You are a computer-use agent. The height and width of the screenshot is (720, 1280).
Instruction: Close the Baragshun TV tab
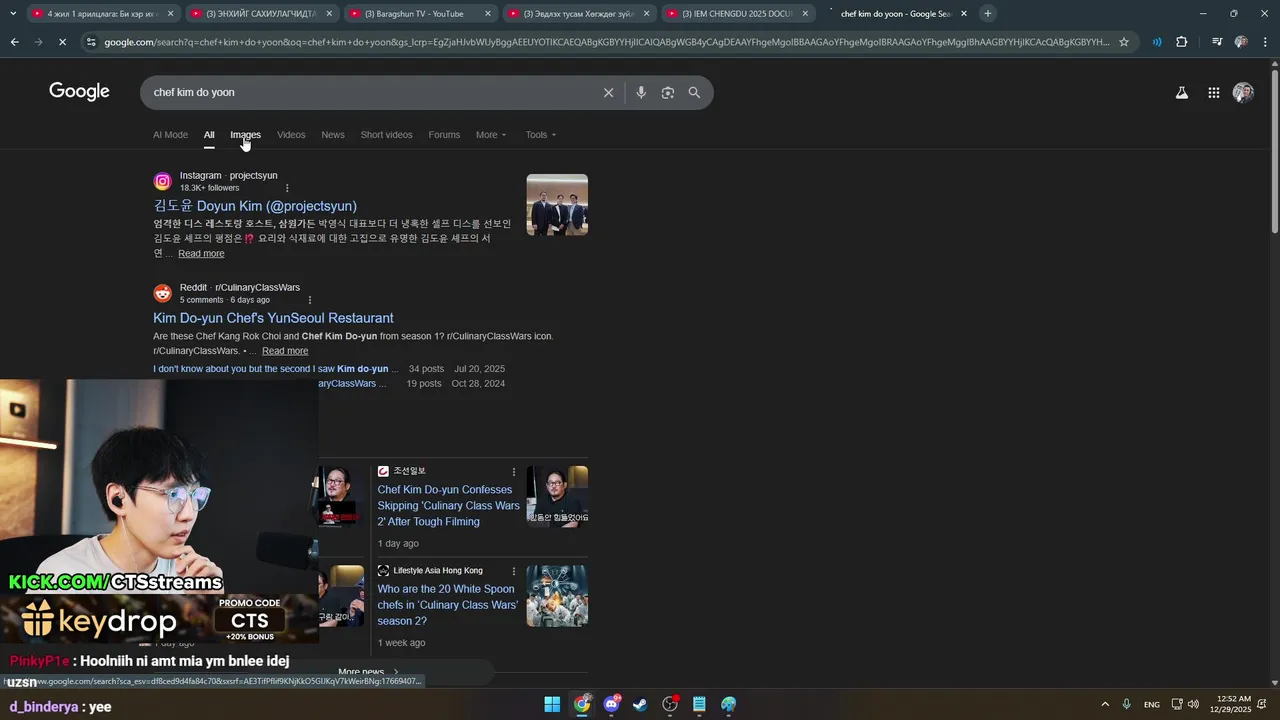coord(488,14)
